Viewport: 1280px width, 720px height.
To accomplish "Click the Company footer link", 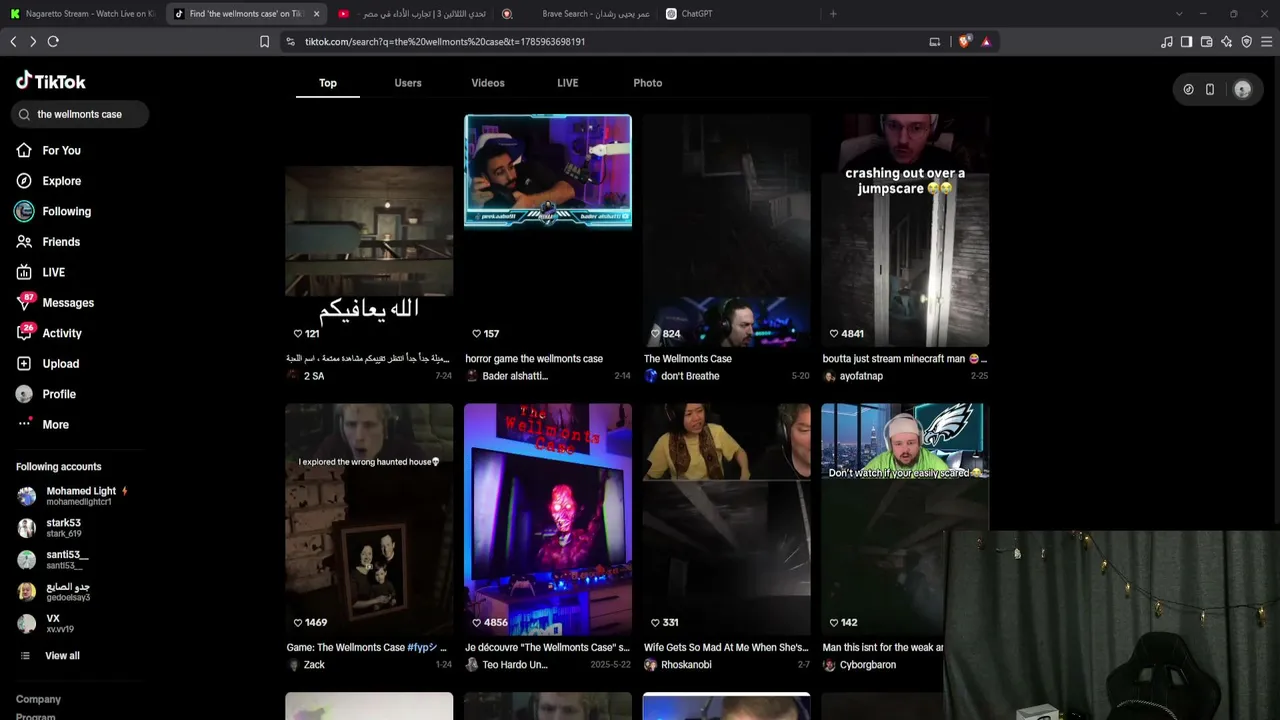I will click(38, 699).
